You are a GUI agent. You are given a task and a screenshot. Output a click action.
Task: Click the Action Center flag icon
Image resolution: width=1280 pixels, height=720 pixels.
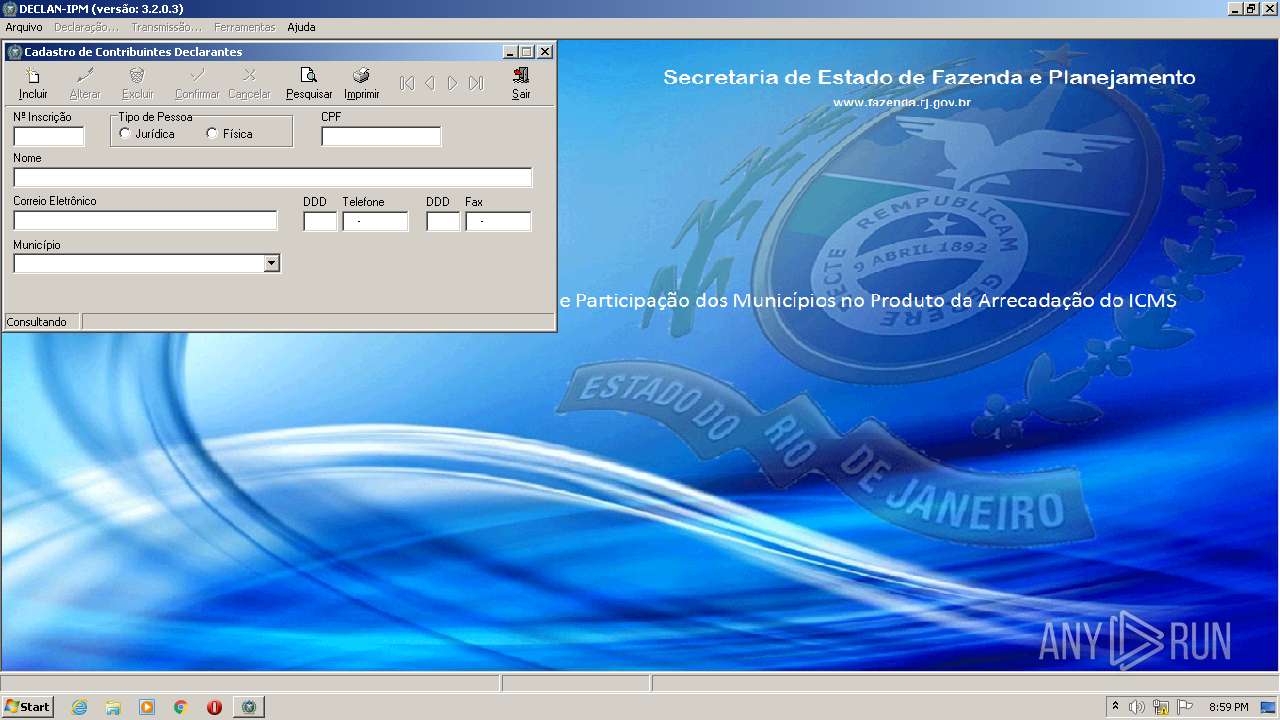[x=1185, y=707]
